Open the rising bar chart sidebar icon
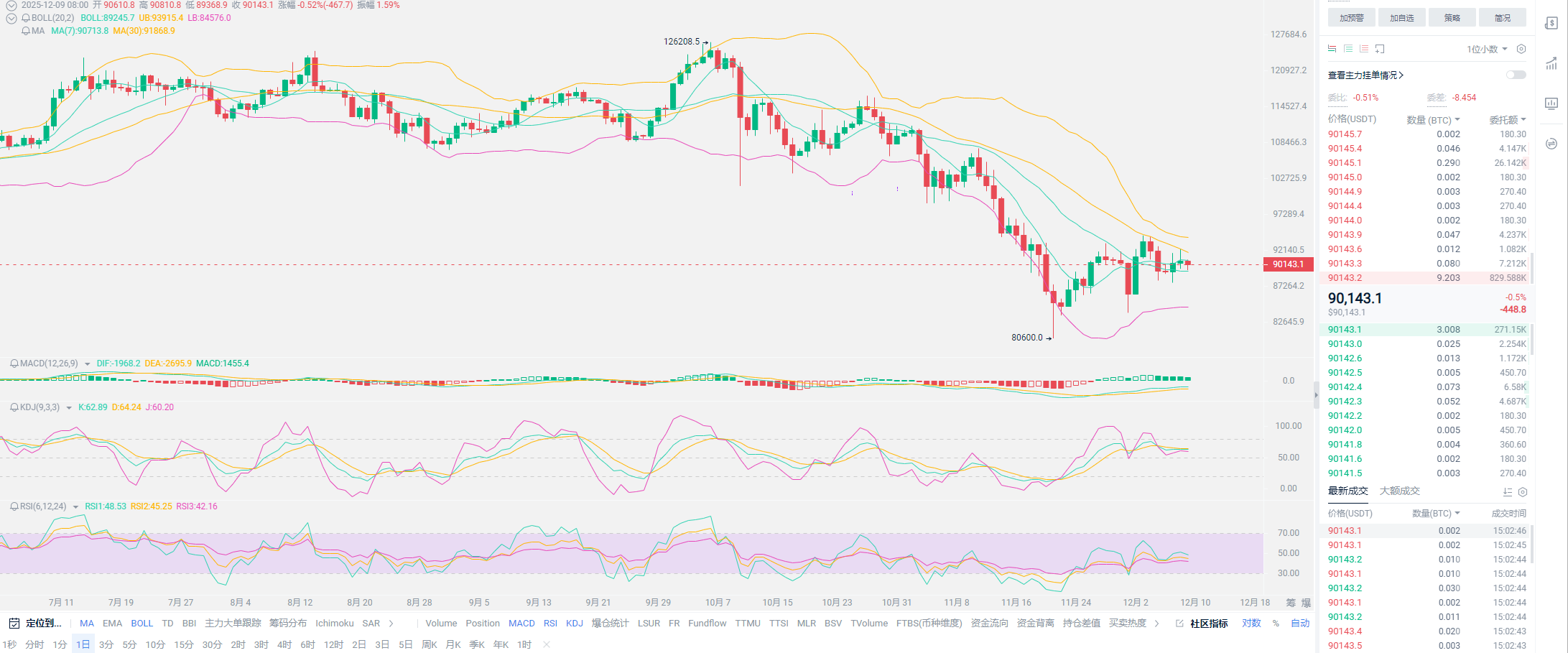Screen dimensions: 1568x653 click(1551, 64)
